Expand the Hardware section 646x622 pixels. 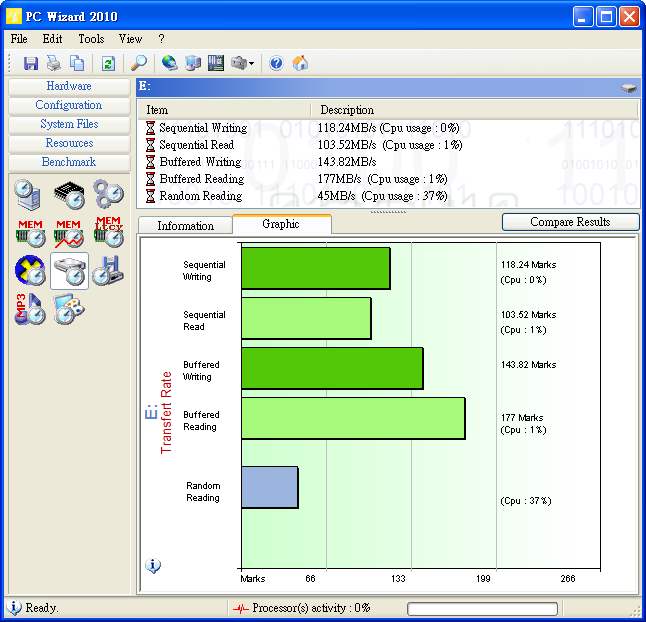pyautogui.click(x=69, y=86)
